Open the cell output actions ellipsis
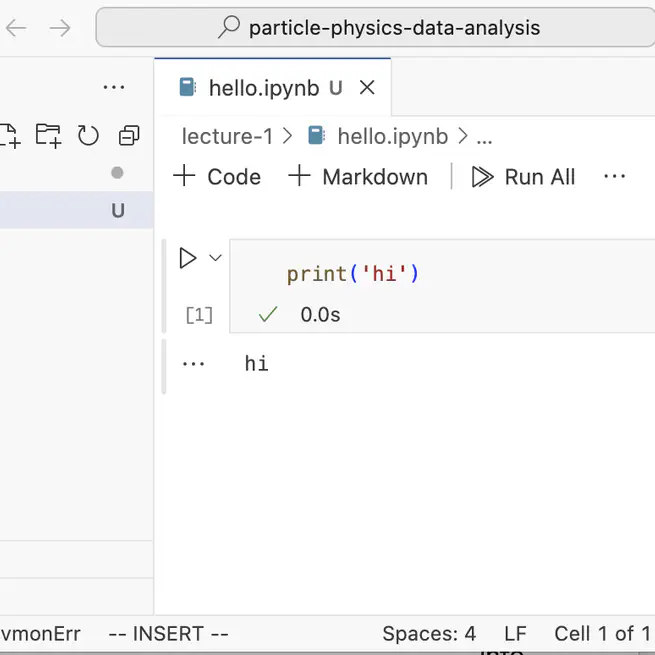Screen dimensions: 655x655 click(x=193, y=364)
